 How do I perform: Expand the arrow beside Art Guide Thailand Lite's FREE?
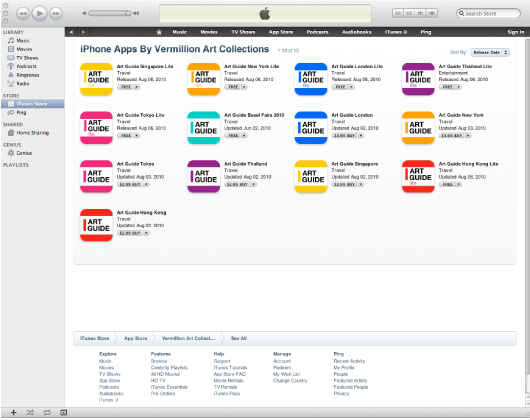(x=459, y=87)
